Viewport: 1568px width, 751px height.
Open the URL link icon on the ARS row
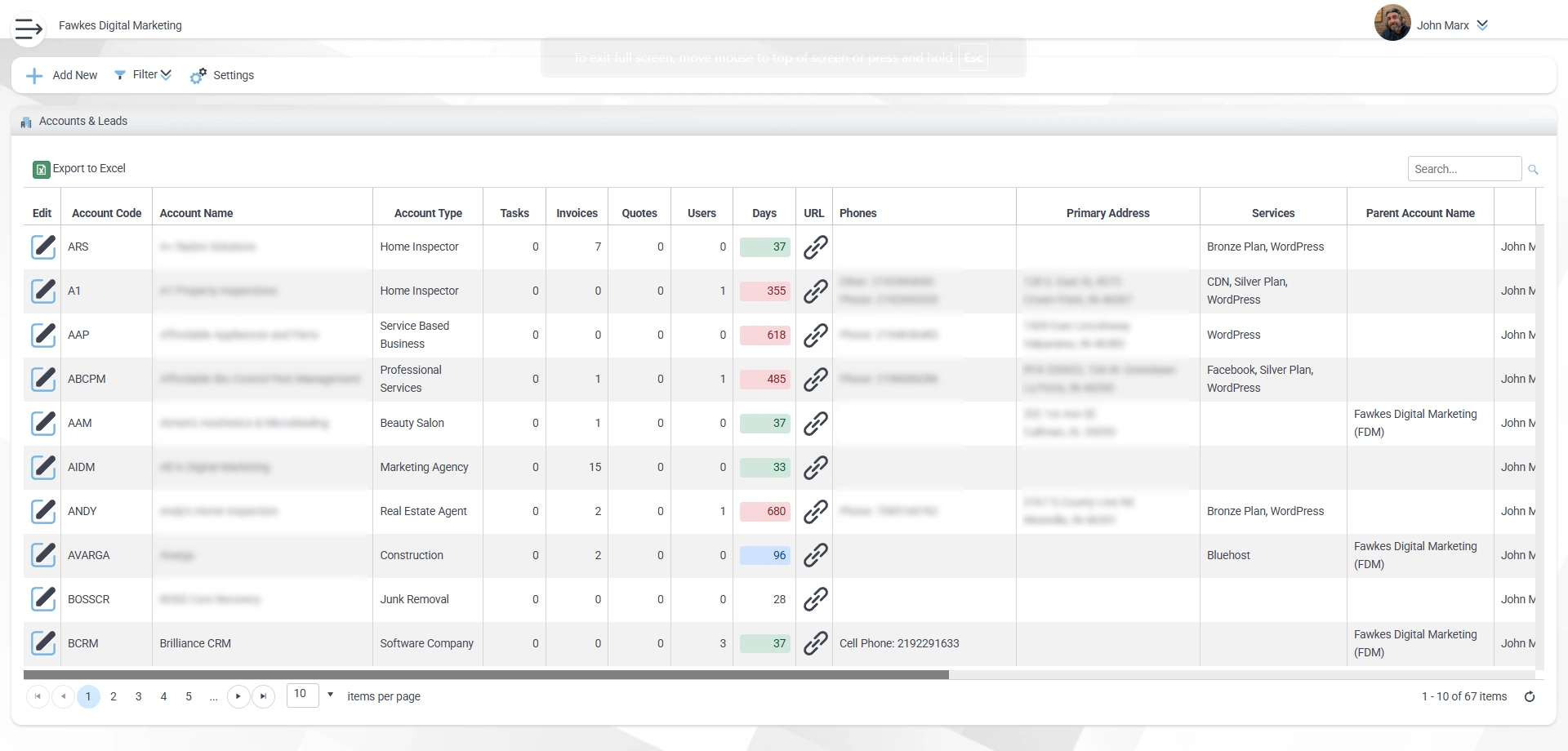815,247
